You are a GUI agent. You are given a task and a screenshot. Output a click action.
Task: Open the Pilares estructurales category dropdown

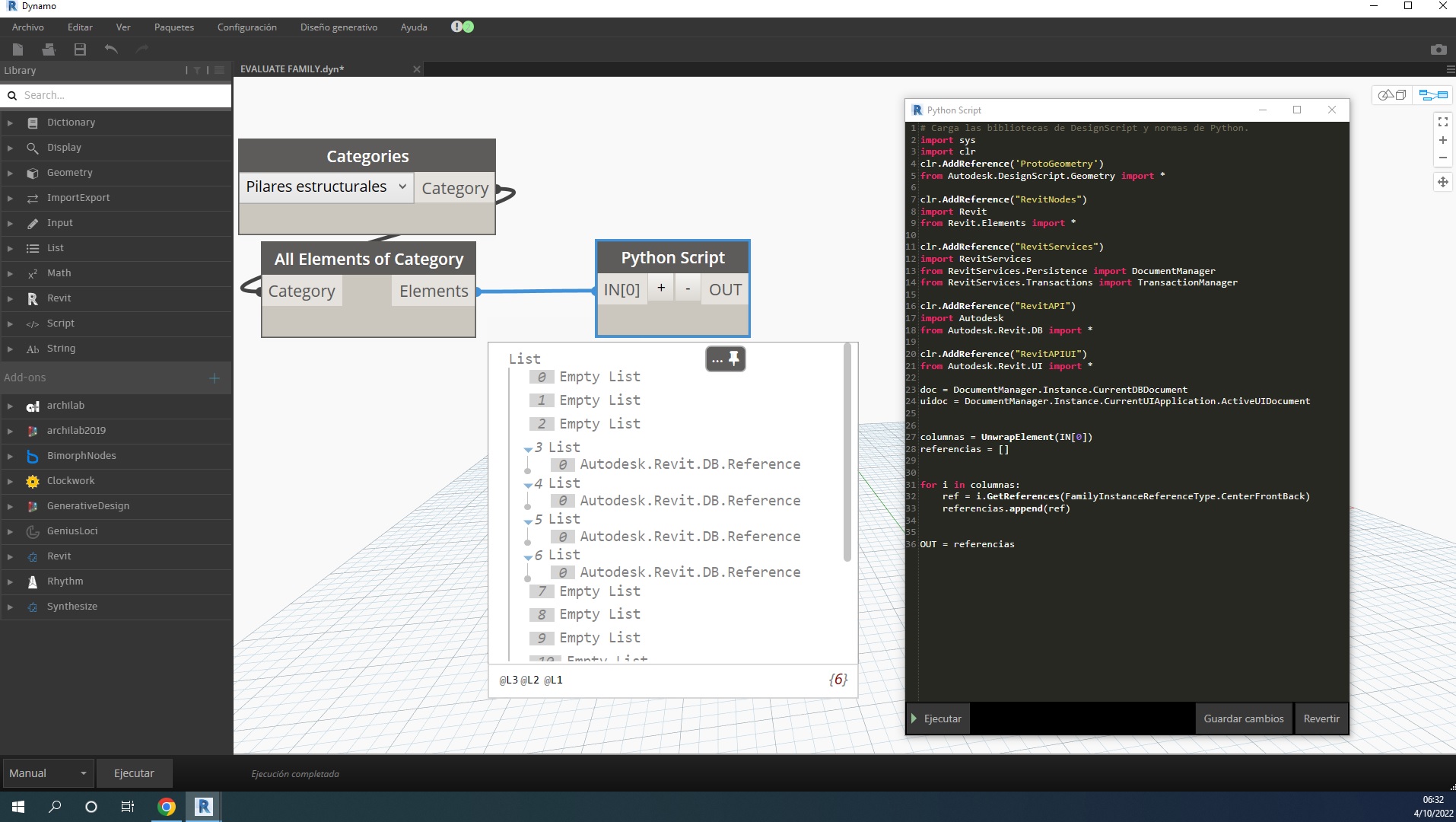pos(327,187)
